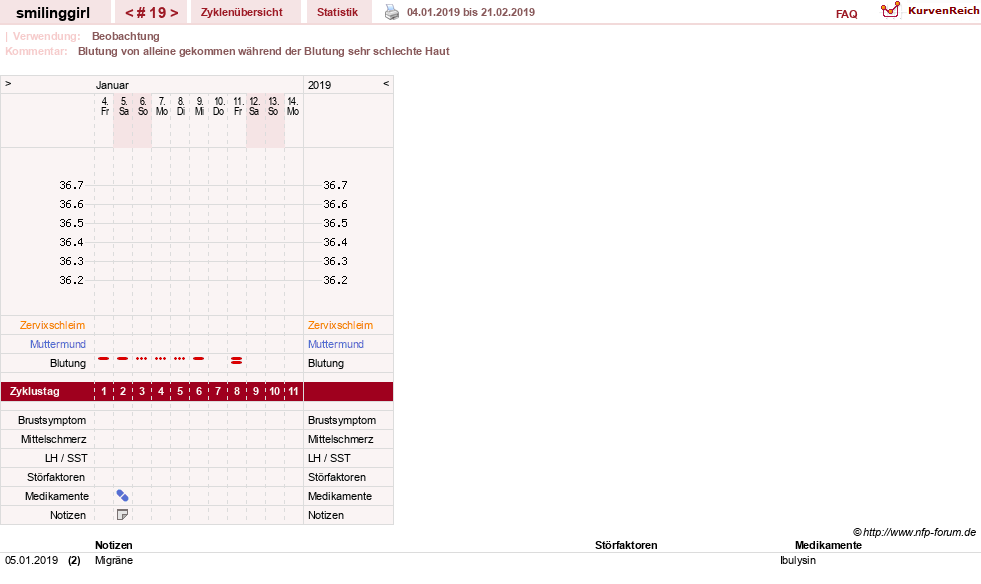The image size is (981, 584).
Task: Click the Störfaktoren column header below chart
Action: point(626,545)
